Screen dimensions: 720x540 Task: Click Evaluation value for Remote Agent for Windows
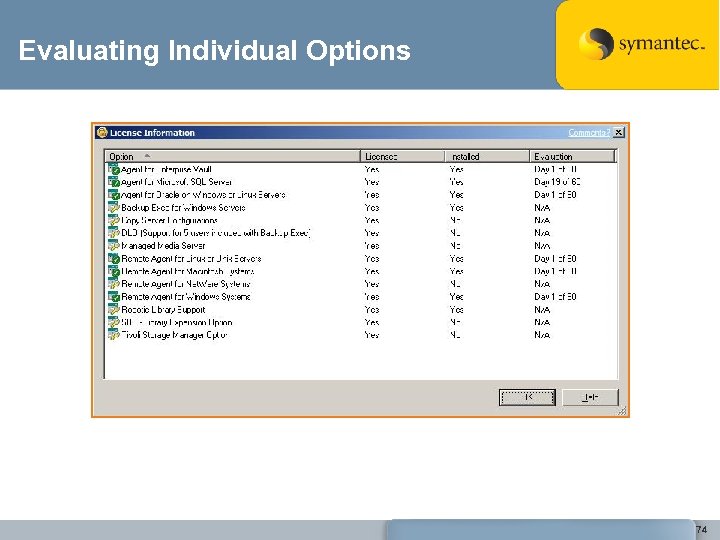[555, 297]
